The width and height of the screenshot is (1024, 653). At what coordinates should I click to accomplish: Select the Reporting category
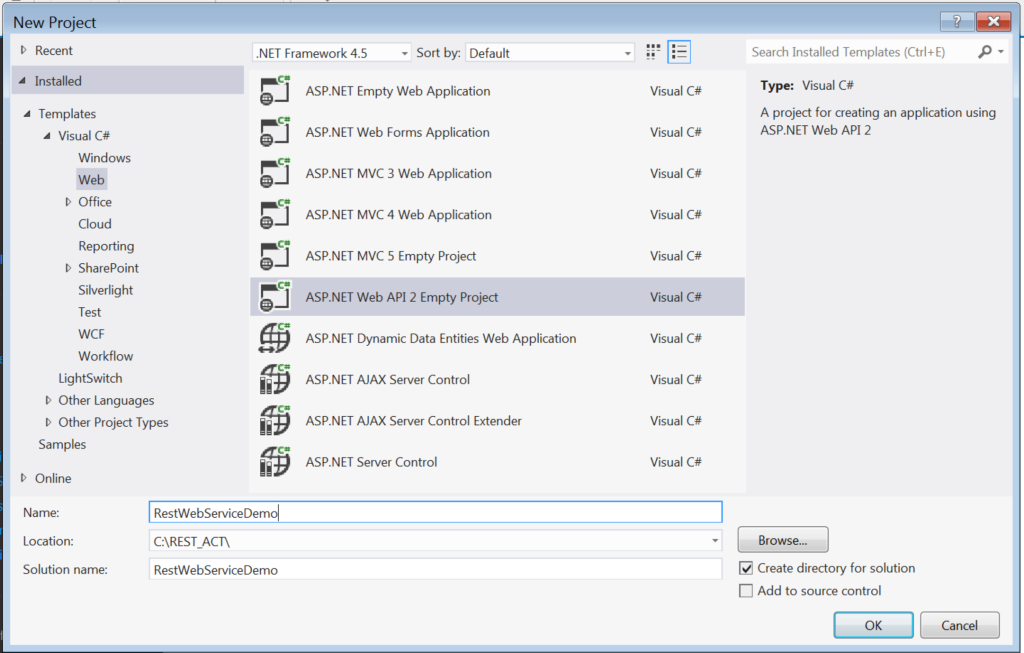[106, 246]
